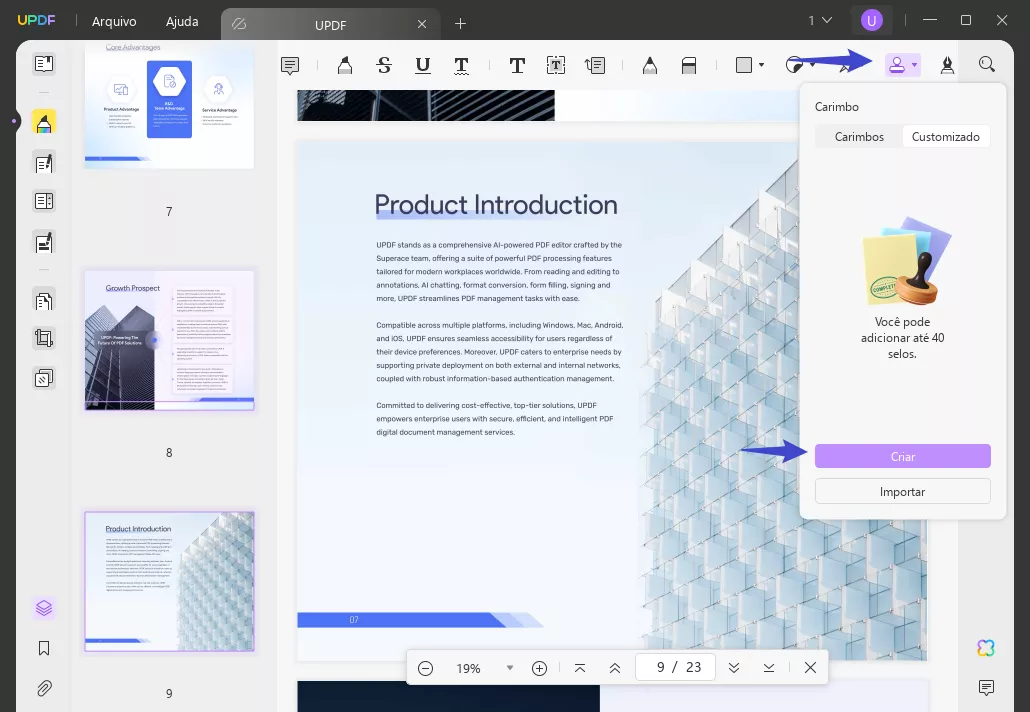
Task: Click the Importar button
Action: tap(902, 491)
